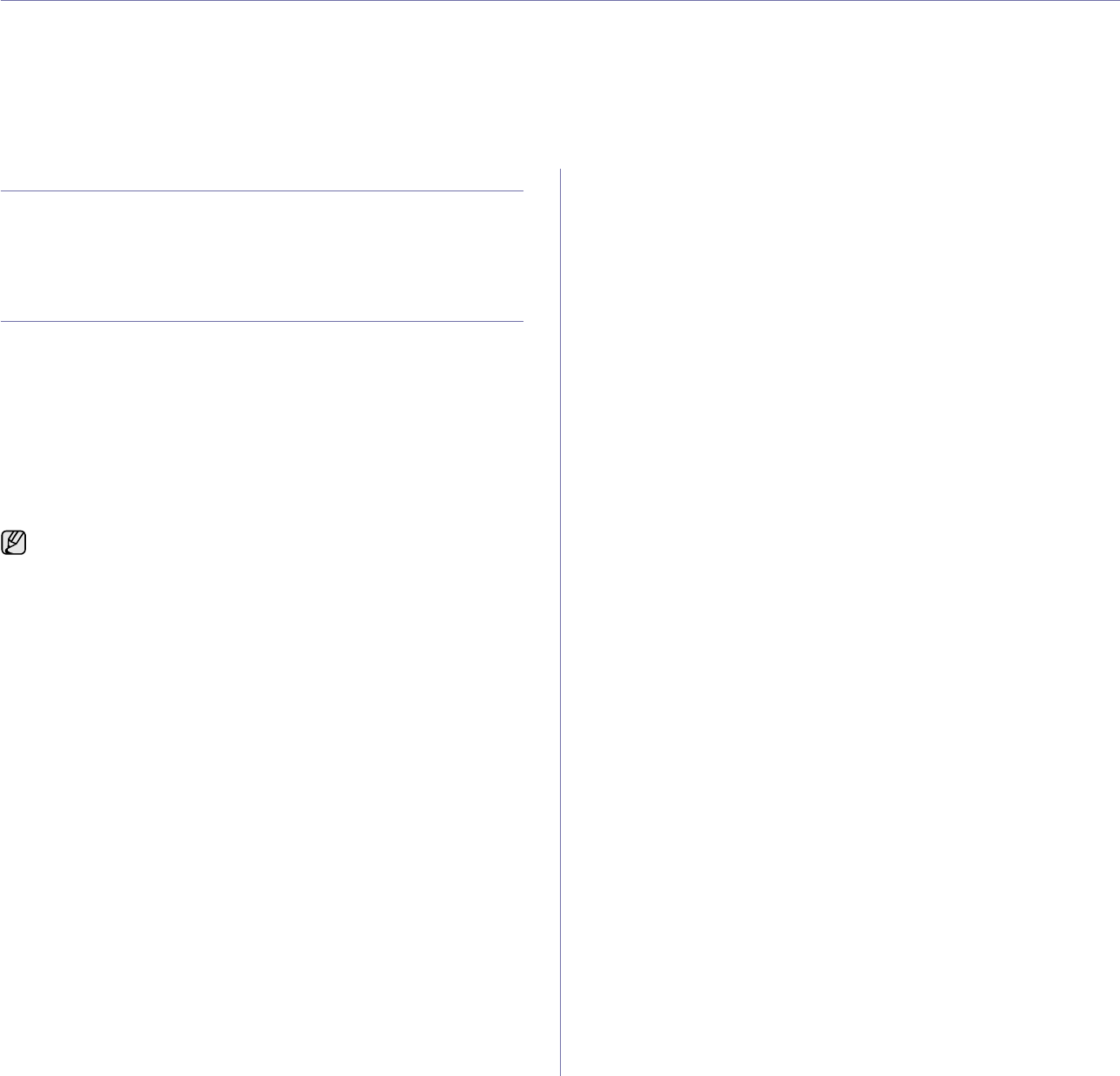Click blank space between the two horizontal rules

pos(261,257)
